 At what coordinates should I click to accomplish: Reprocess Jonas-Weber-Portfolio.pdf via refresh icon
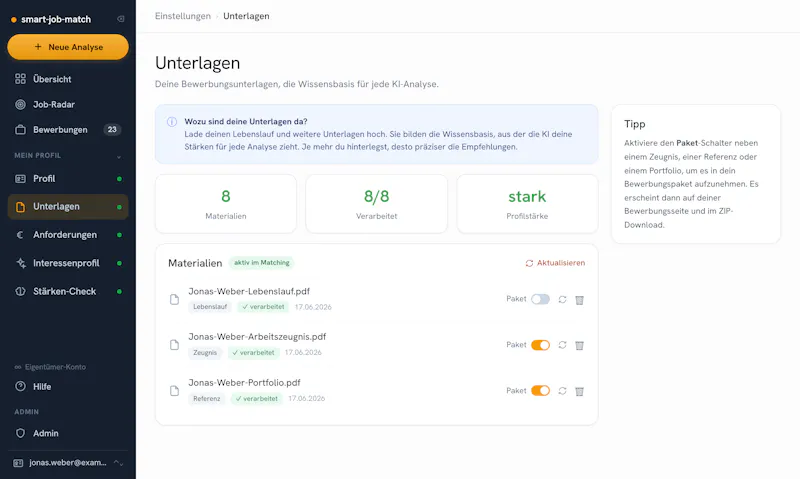pos(562,391)
